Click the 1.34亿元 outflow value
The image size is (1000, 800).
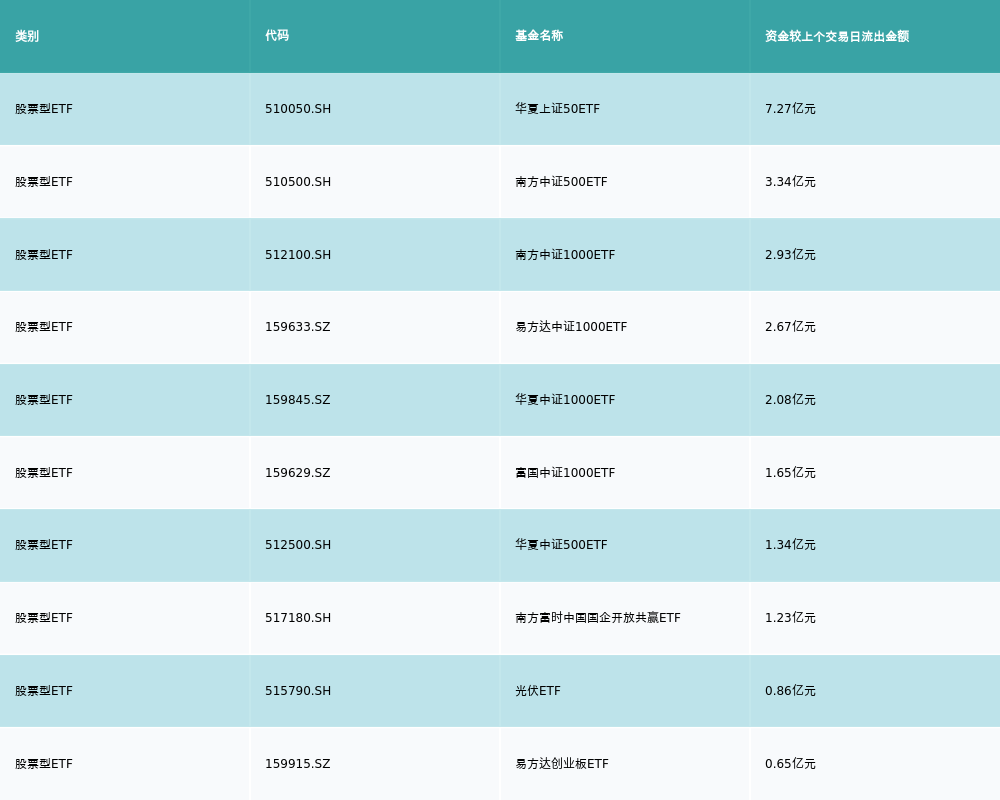pyautogui.click(x=790, y=545)
